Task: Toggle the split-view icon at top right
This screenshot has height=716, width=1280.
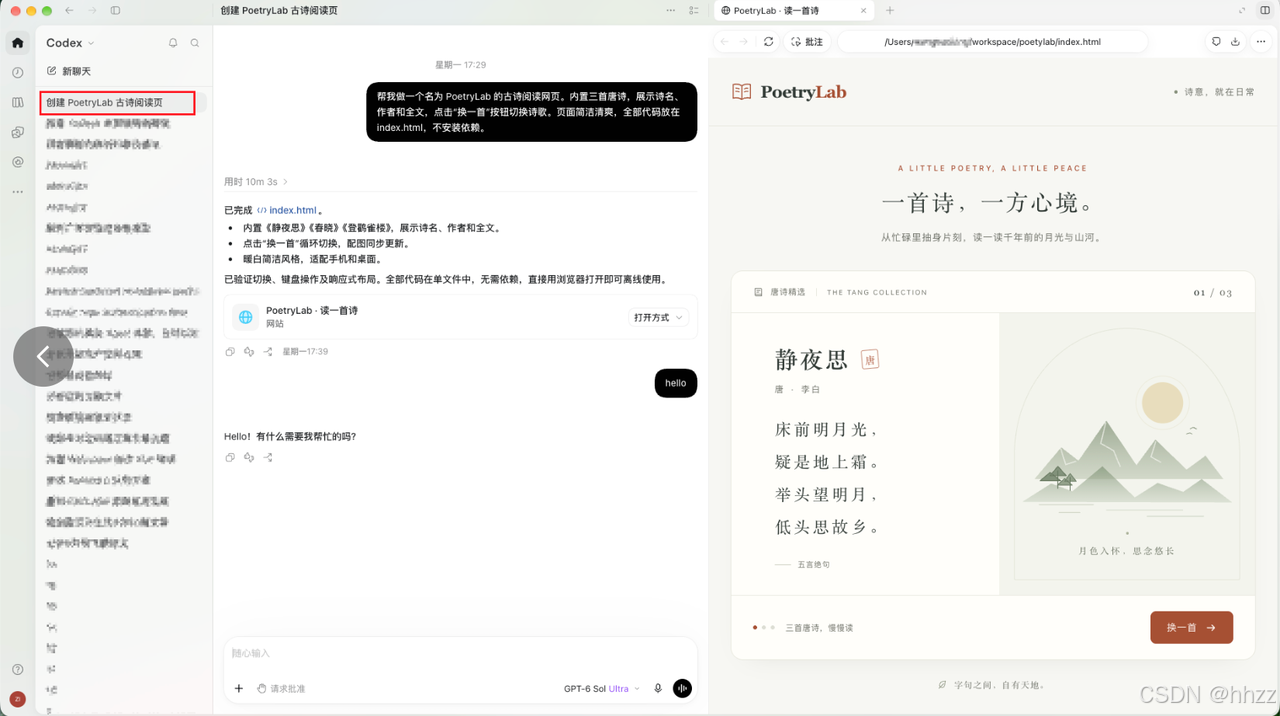Action: [x=1265, y=10]
